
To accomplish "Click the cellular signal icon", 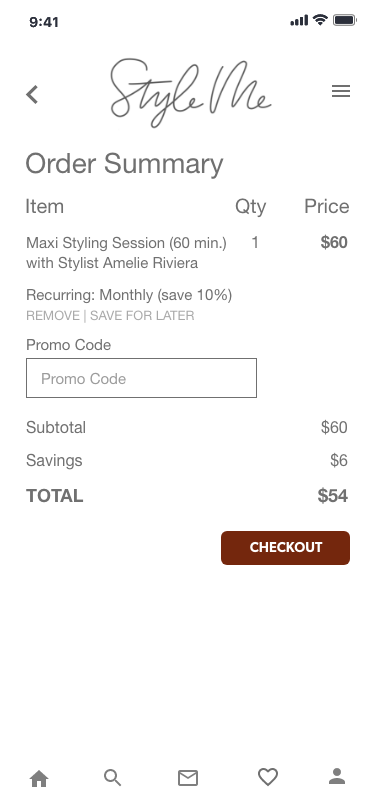I will 299,21.
